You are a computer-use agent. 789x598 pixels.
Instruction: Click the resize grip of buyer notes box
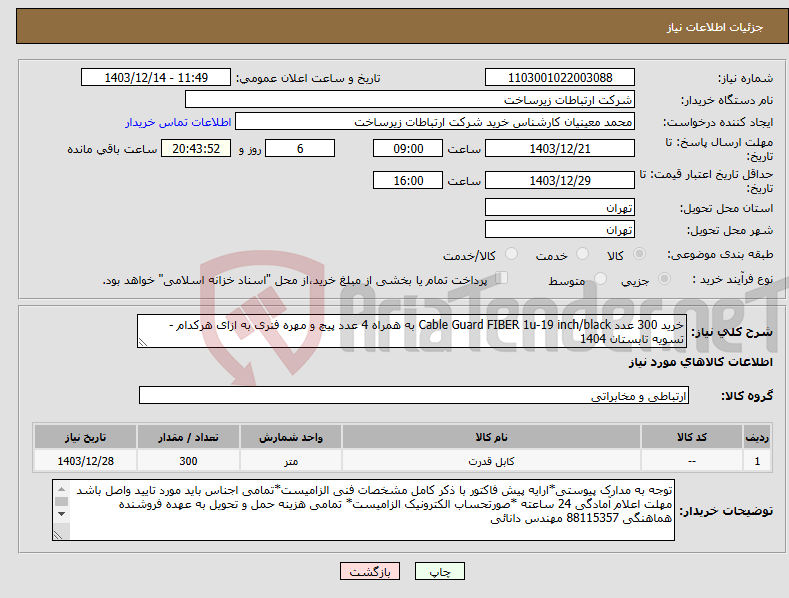click(58, 535)
